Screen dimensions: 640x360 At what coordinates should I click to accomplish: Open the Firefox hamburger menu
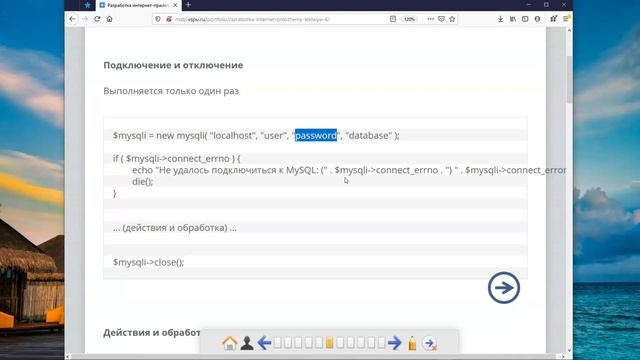566,19
